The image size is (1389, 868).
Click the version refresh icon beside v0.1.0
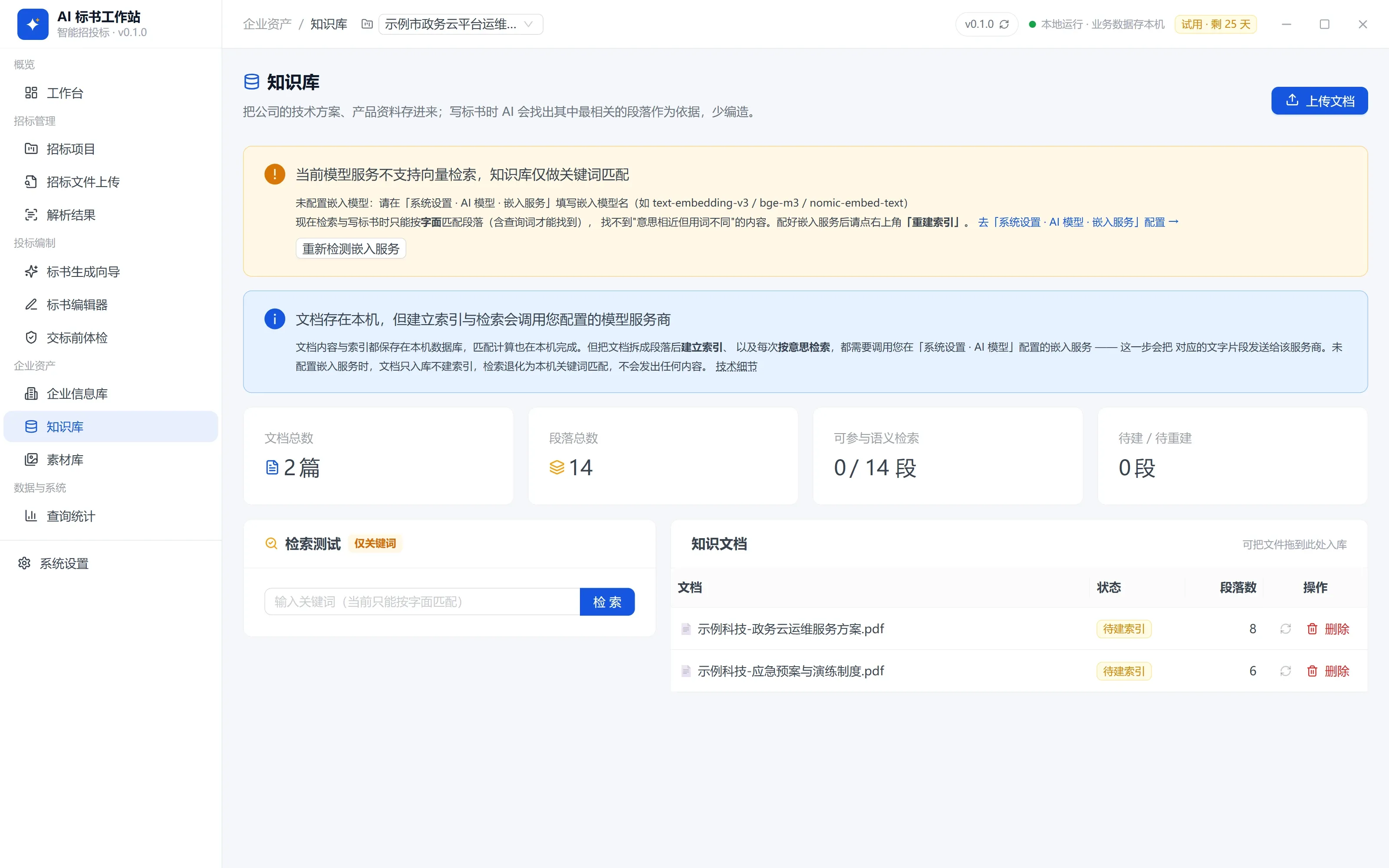coord(1004,24)
